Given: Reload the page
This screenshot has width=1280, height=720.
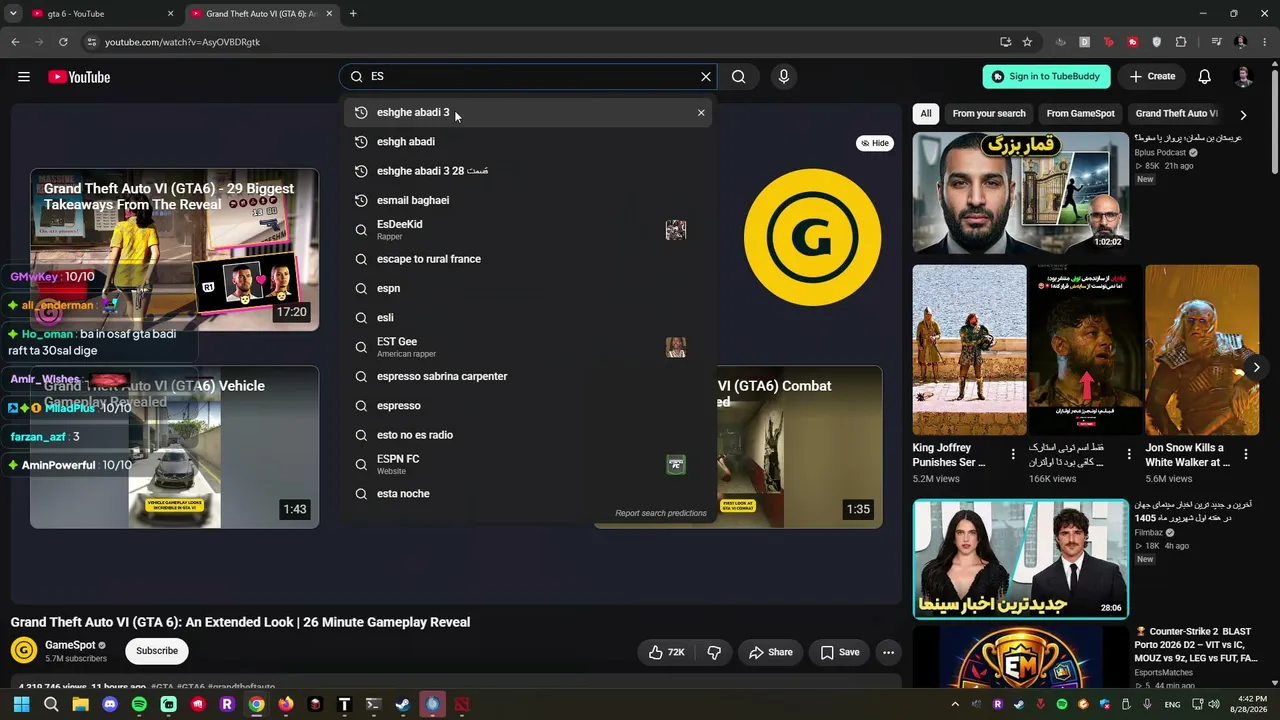Looking at the screenshot, I should (x=63, y=42).
